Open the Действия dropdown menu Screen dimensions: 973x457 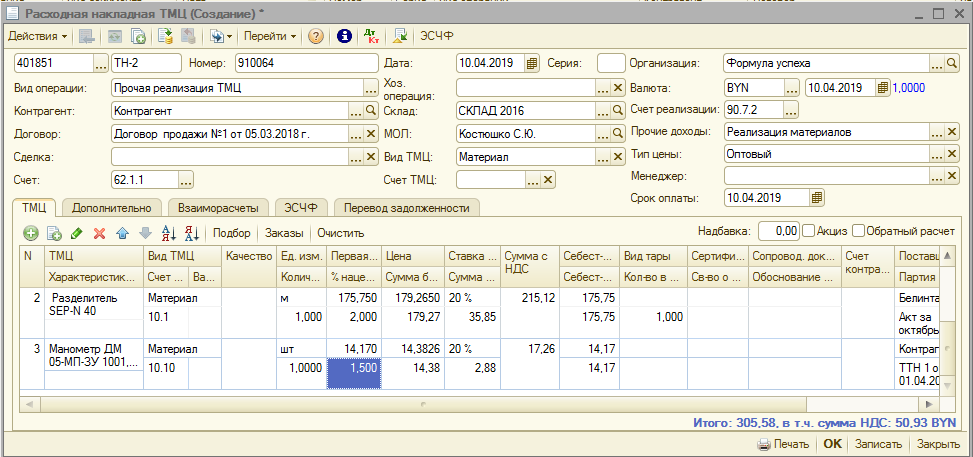pos(38,36)
